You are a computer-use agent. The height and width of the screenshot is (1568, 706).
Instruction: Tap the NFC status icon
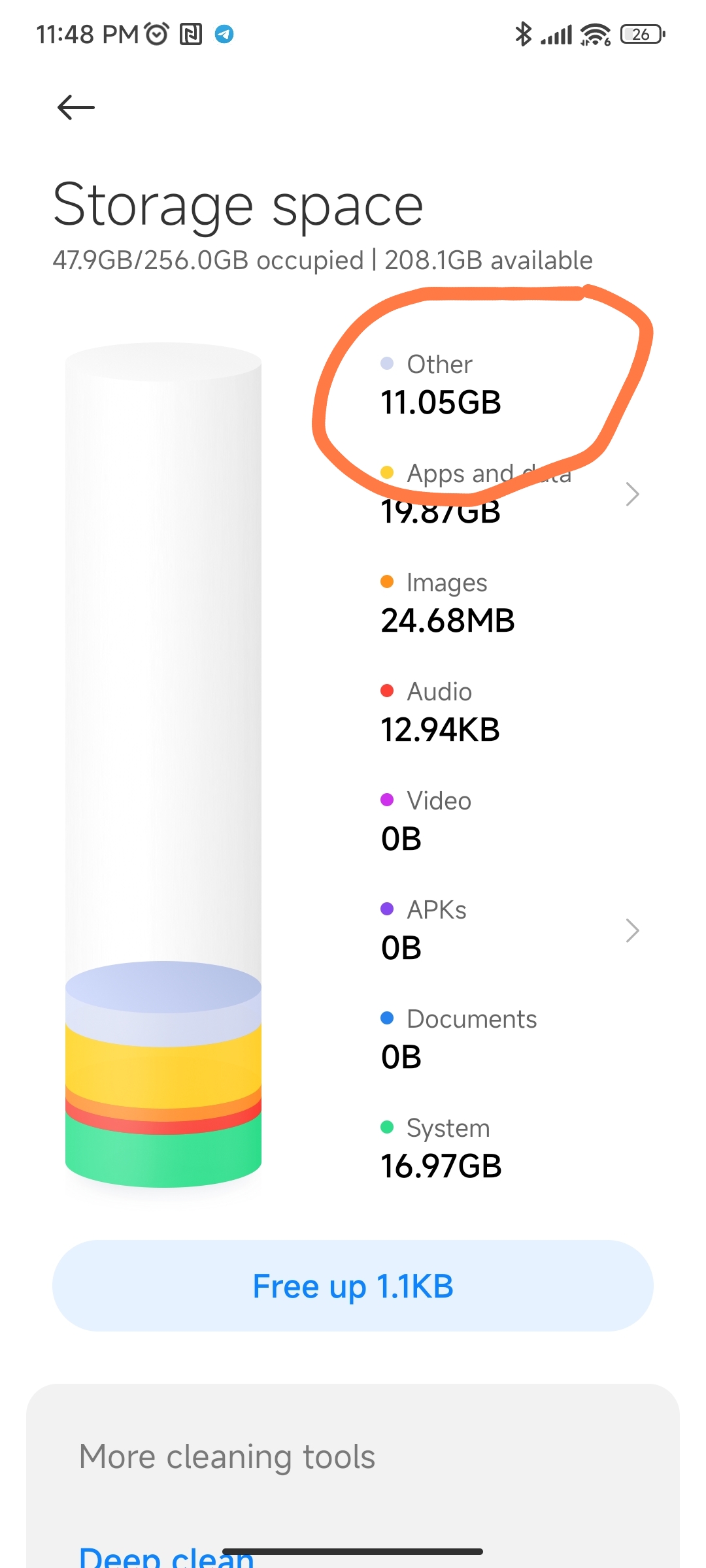coord(191,34)
